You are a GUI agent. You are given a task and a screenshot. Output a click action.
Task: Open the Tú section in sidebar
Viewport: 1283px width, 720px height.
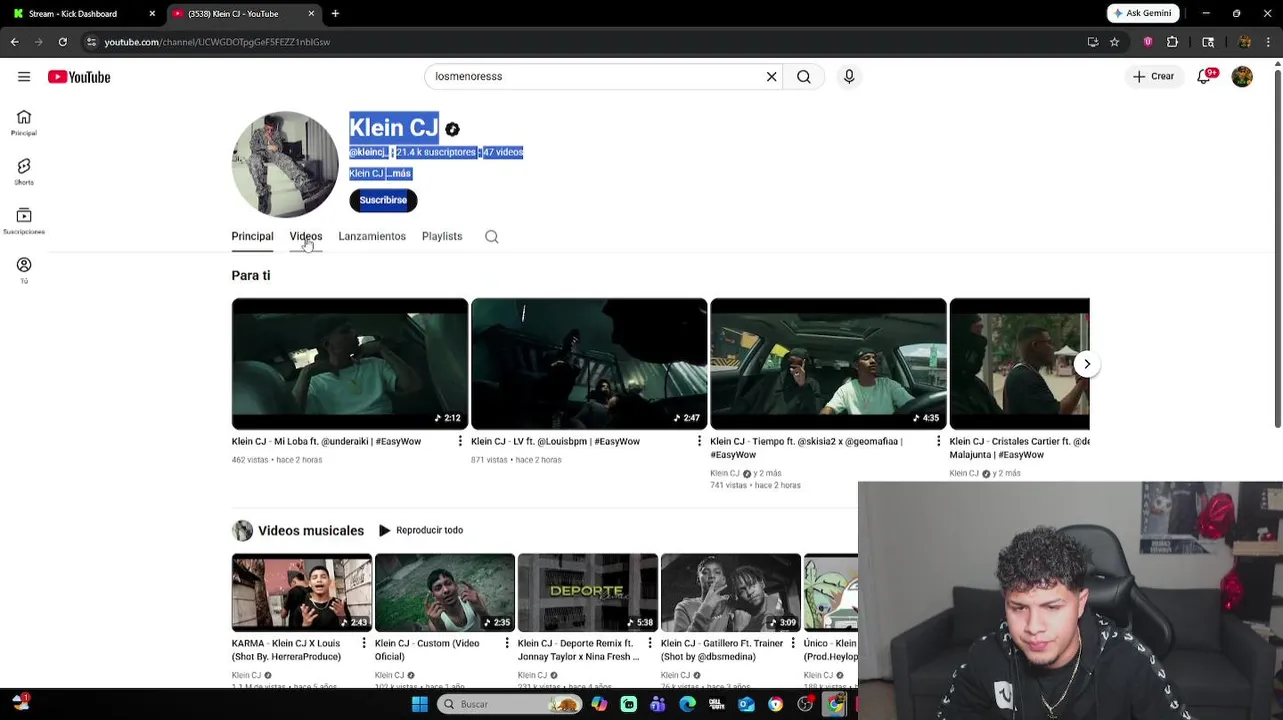coord(24,270)
